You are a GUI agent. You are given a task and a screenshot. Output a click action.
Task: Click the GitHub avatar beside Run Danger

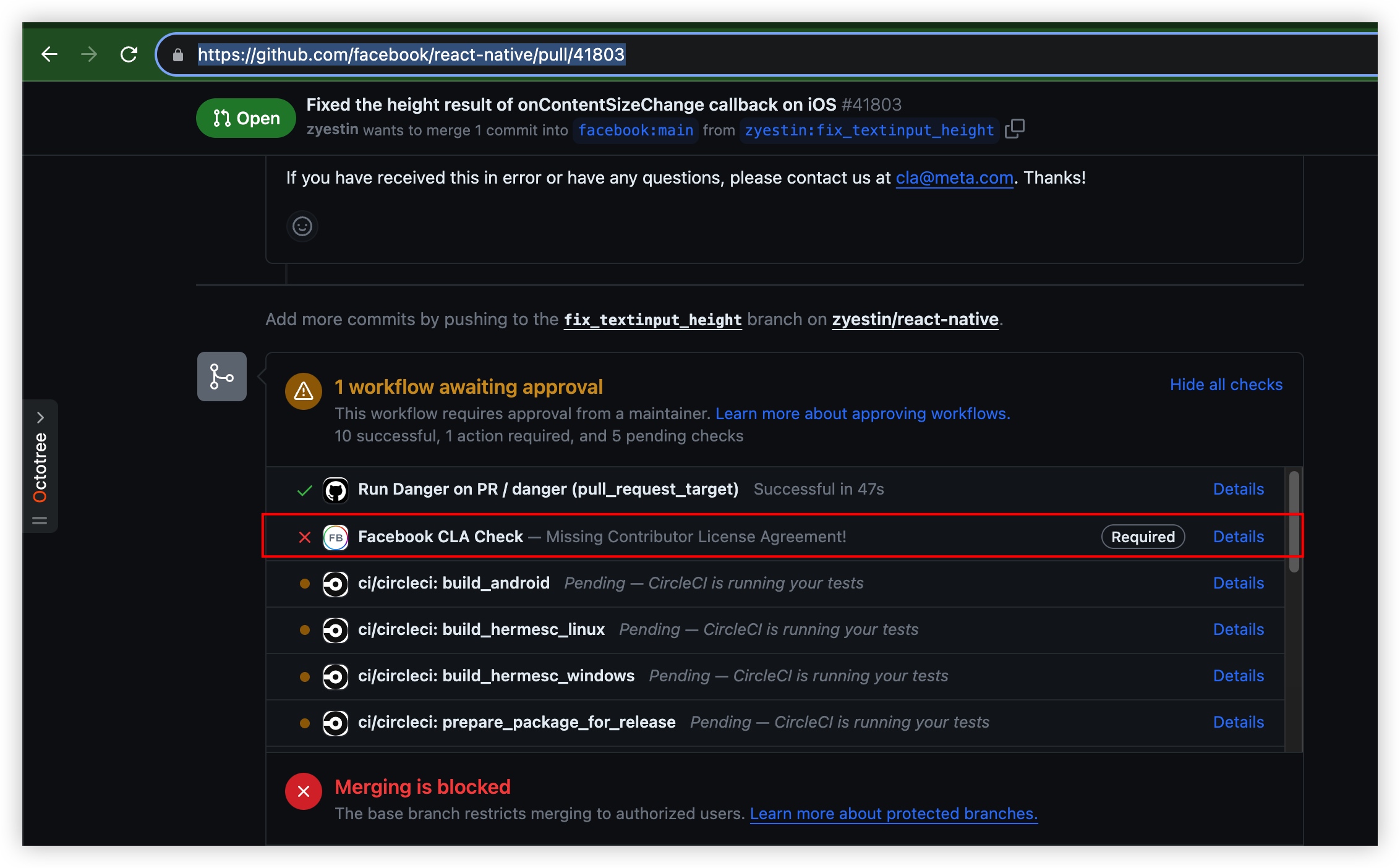pos(336,490)
